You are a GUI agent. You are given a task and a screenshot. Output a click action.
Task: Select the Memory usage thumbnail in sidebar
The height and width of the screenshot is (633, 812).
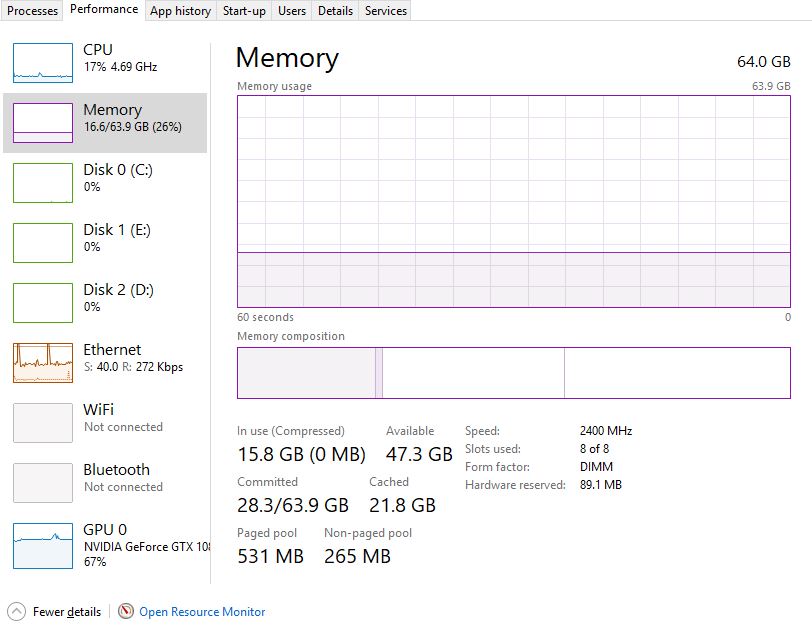coord(42,123)
